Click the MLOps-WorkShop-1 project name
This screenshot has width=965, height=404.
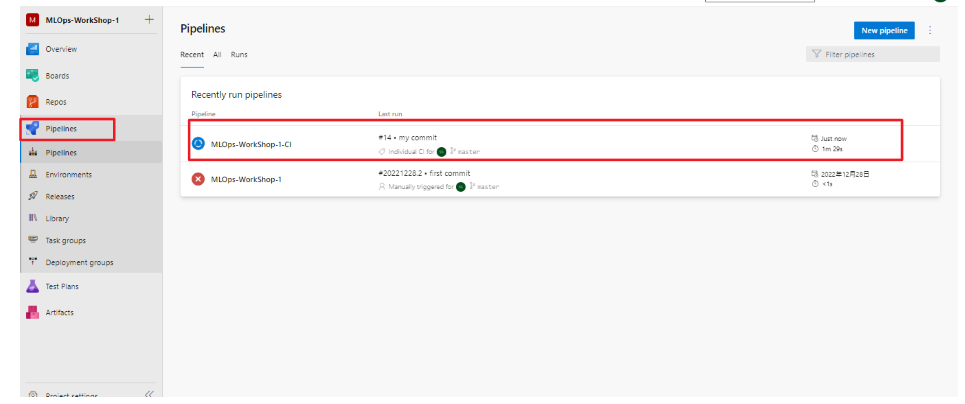(82, 20)
